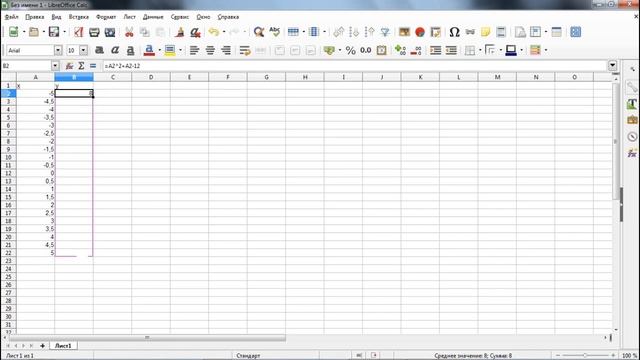The image size is (640, 360).
Task: Insert an image
Action: tap(404, 32)
